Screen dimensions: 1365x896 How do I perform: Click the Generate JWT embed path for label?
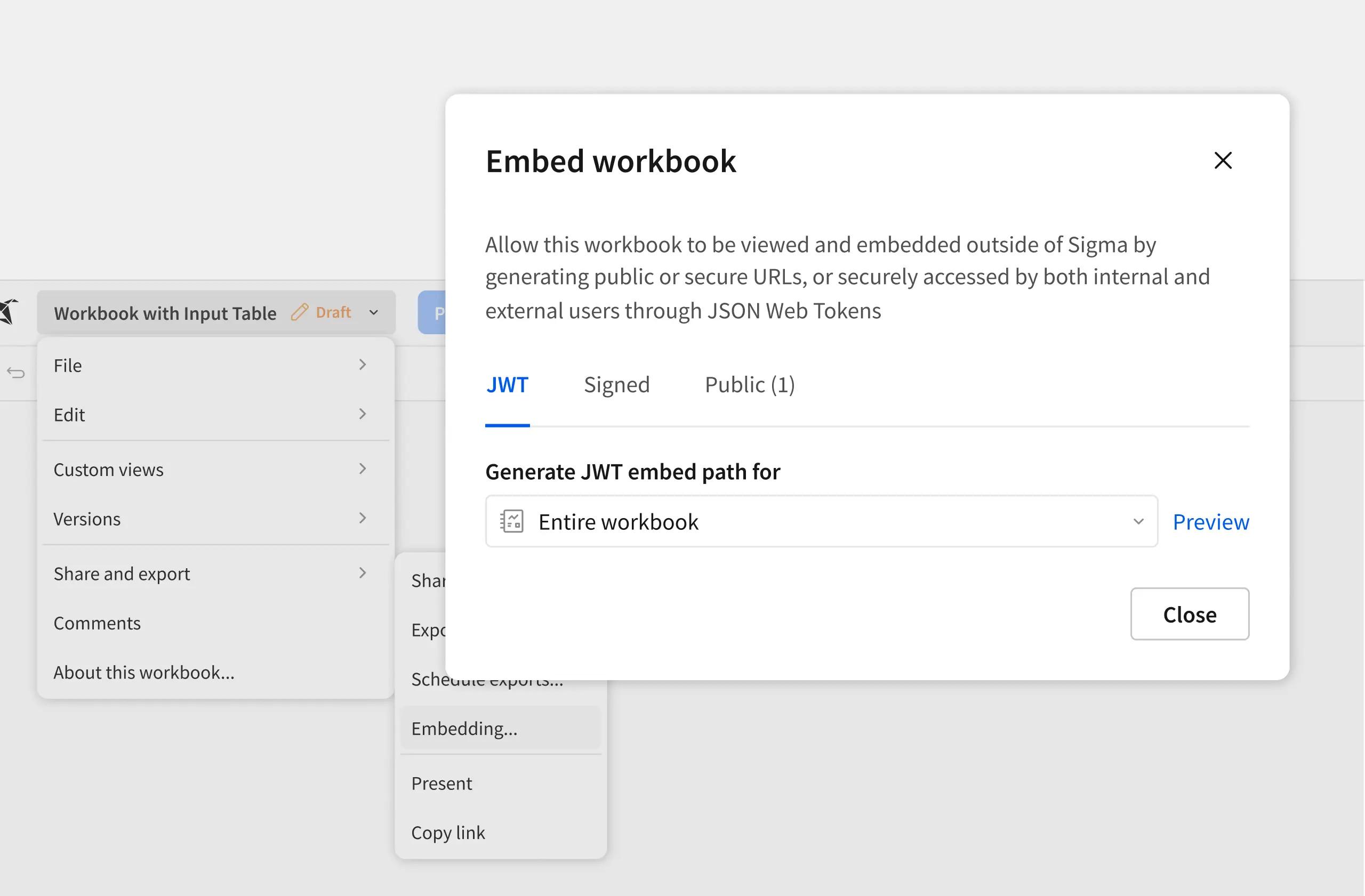click(632, 472)
